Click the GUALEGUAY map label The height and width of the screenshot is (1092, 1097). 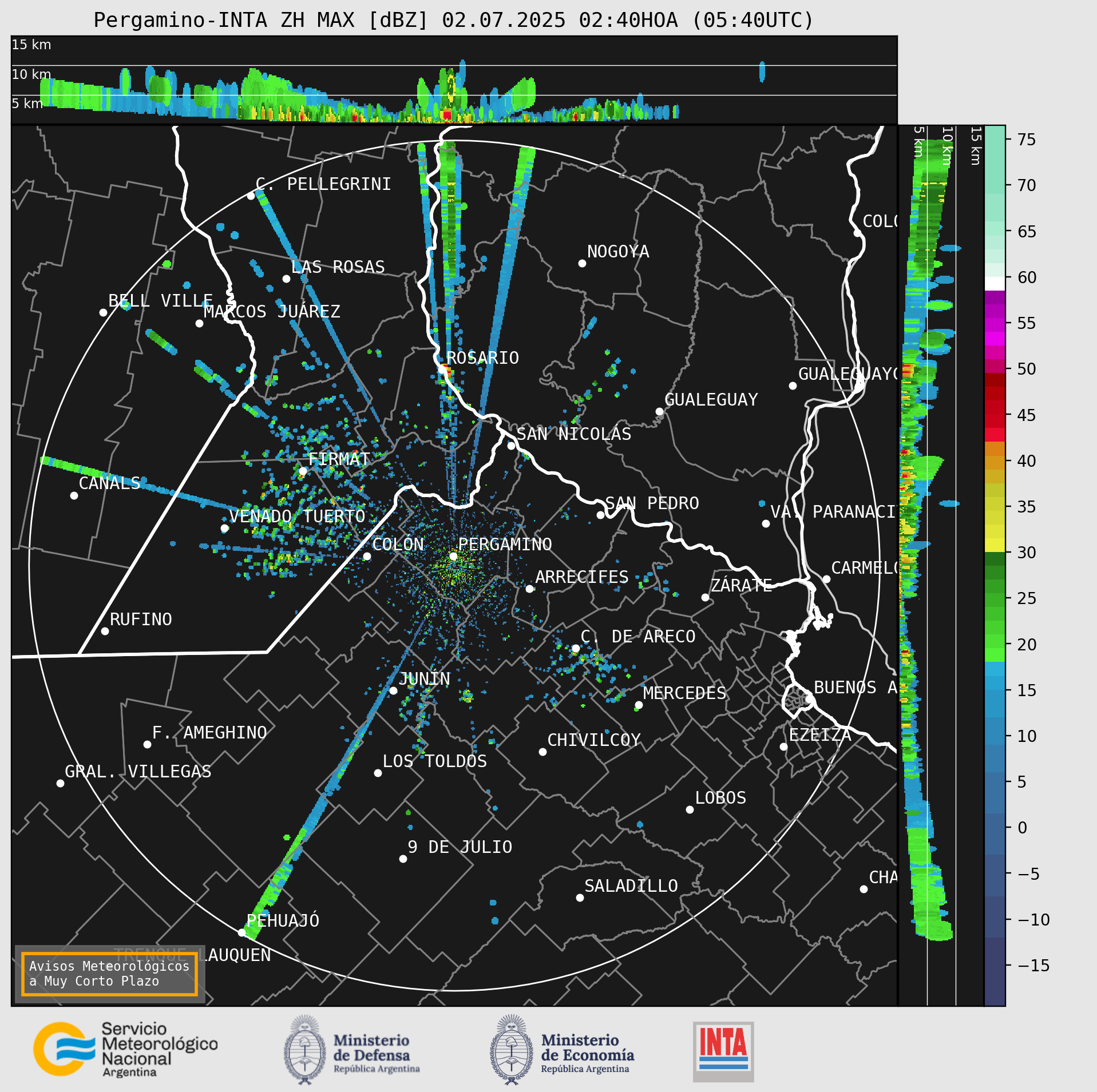711,399
